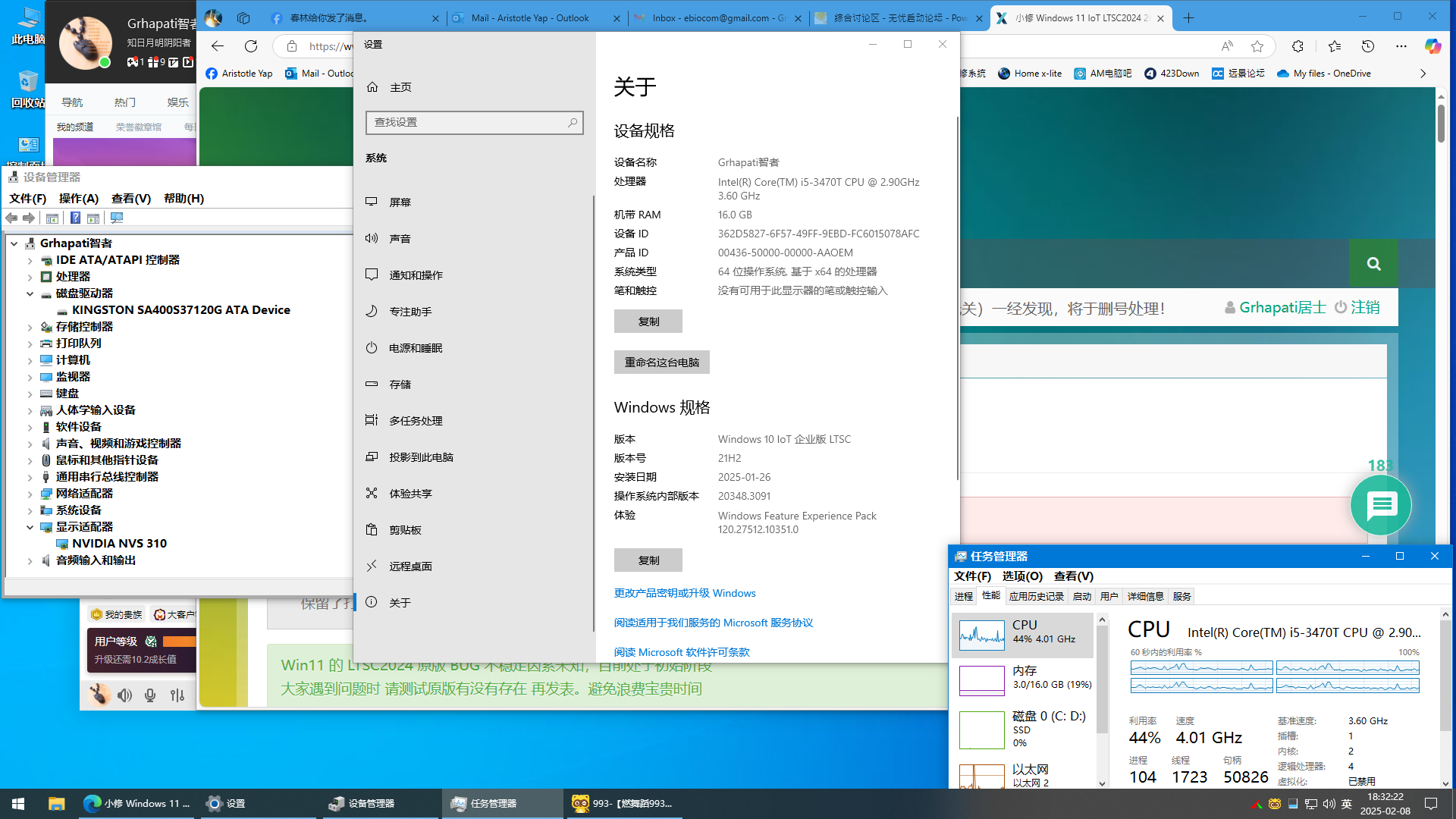Screen dimensions: 1456x819
Task: Toggle microphone icon in chat panel
Action: [150, 695]
